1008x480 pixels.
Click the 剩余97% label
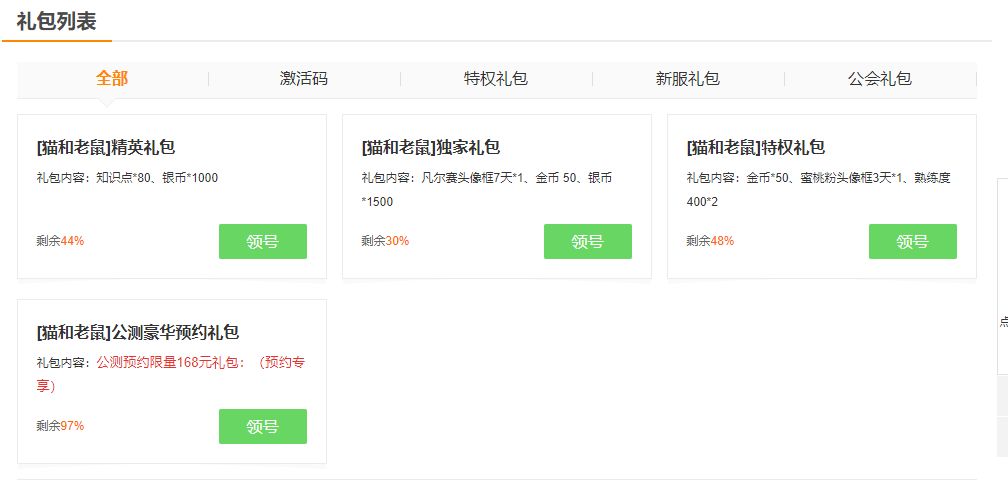60,425
